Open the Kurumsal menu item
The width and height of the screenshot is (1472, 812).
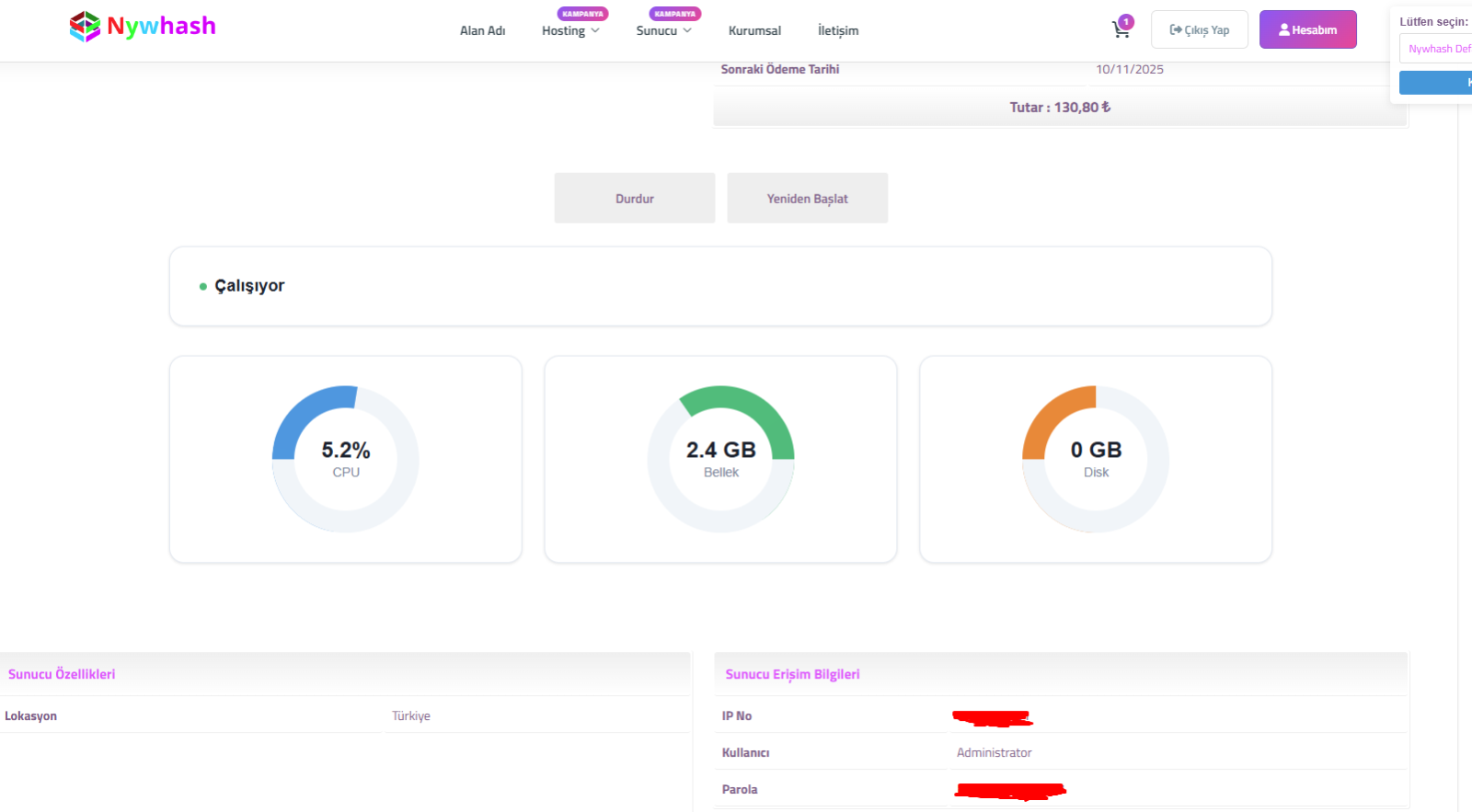[x=754, y=31]
